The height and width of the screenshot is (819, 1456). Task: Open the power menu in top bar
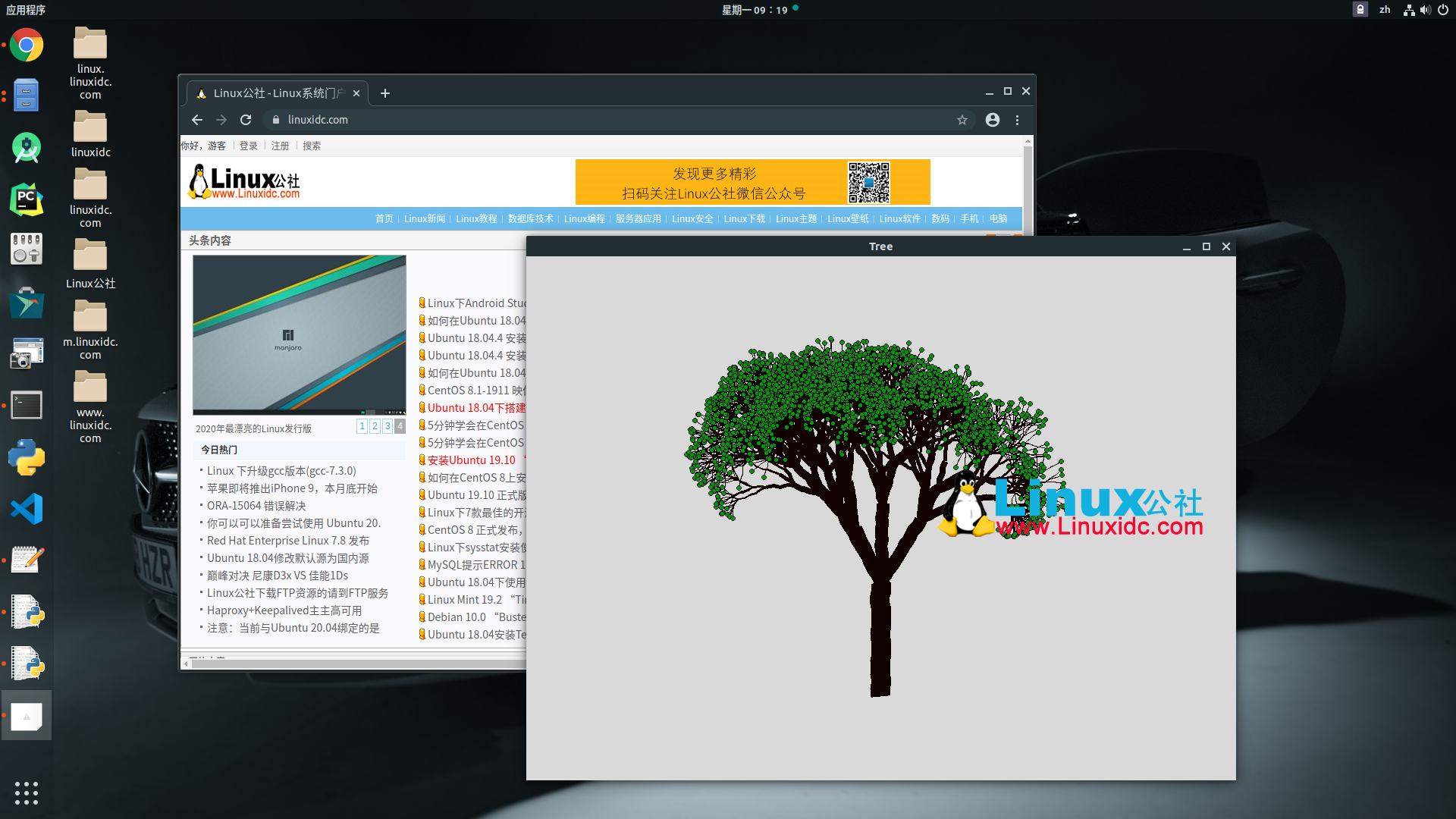(1443, 10)
